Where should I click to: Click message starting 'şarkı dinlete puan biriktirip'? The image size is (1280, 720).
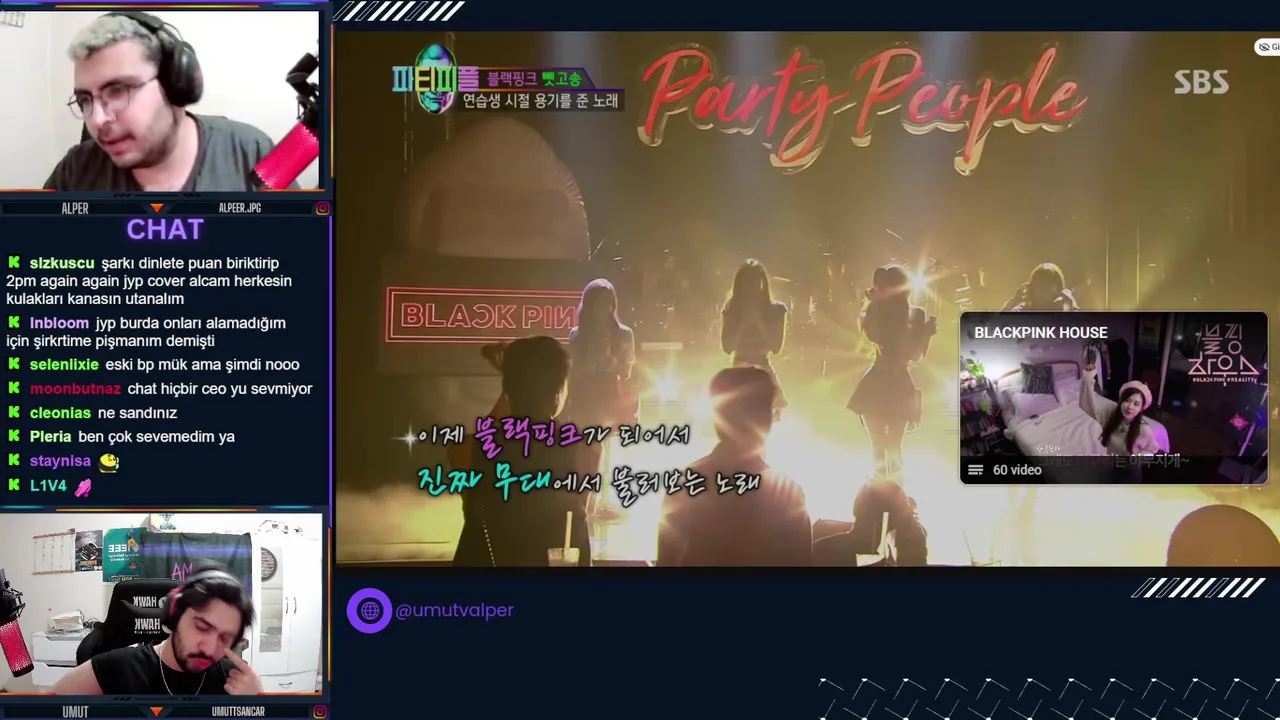click(149, 281)
